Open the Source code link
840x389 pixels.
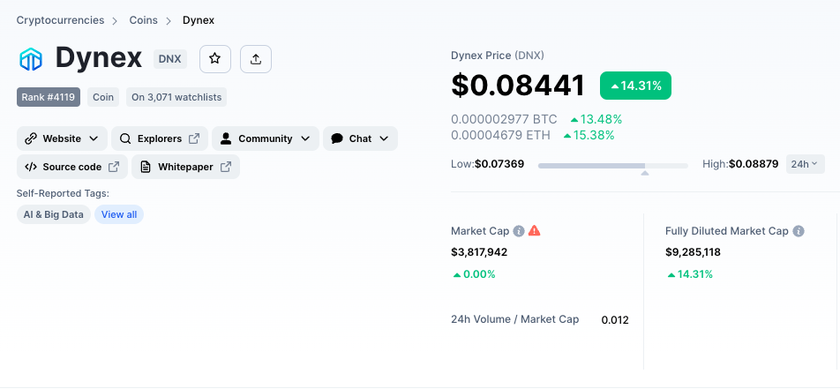point(72,167)
